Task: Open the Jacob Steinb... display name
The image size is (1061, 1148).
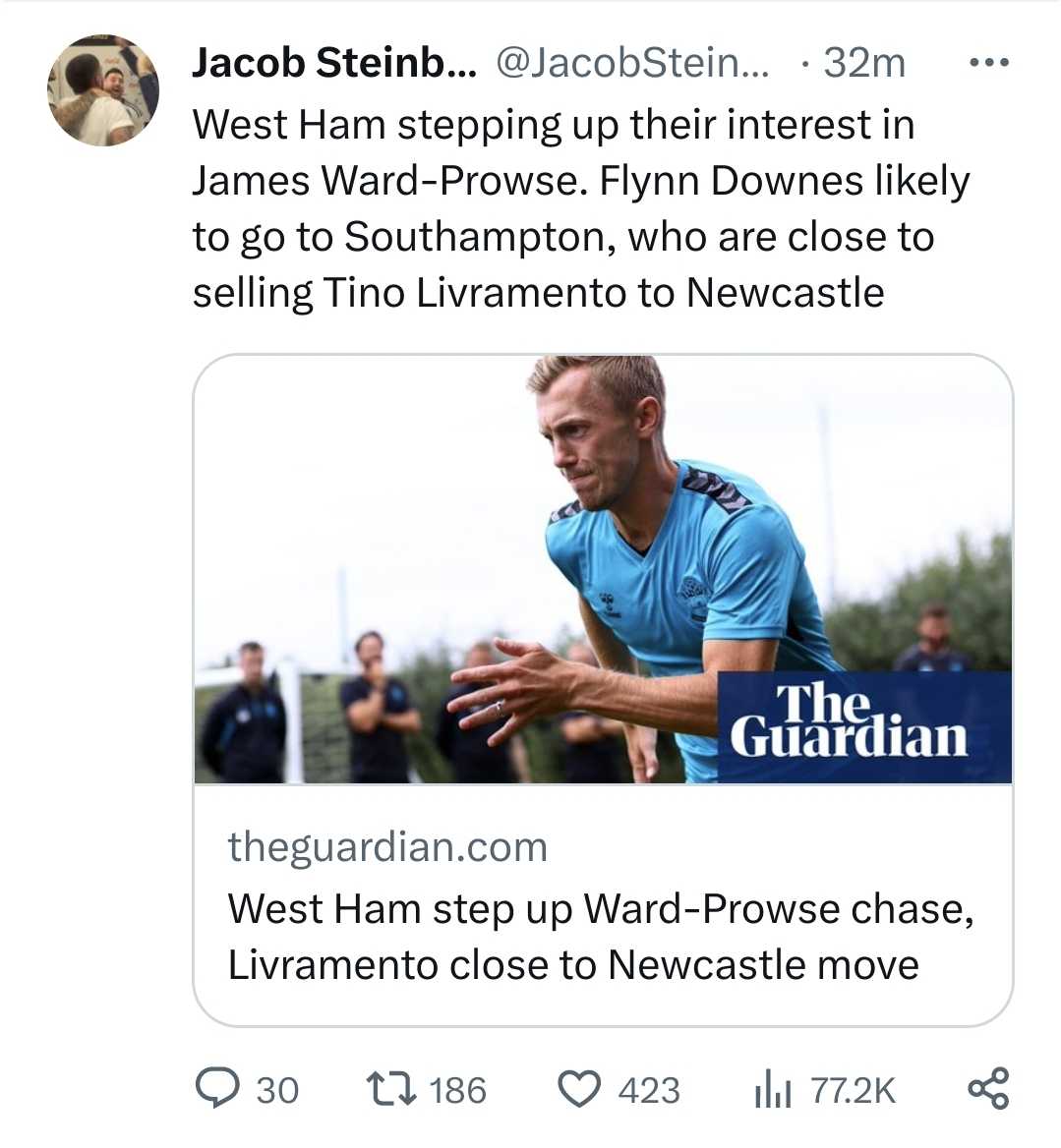Action: [334, 63]
